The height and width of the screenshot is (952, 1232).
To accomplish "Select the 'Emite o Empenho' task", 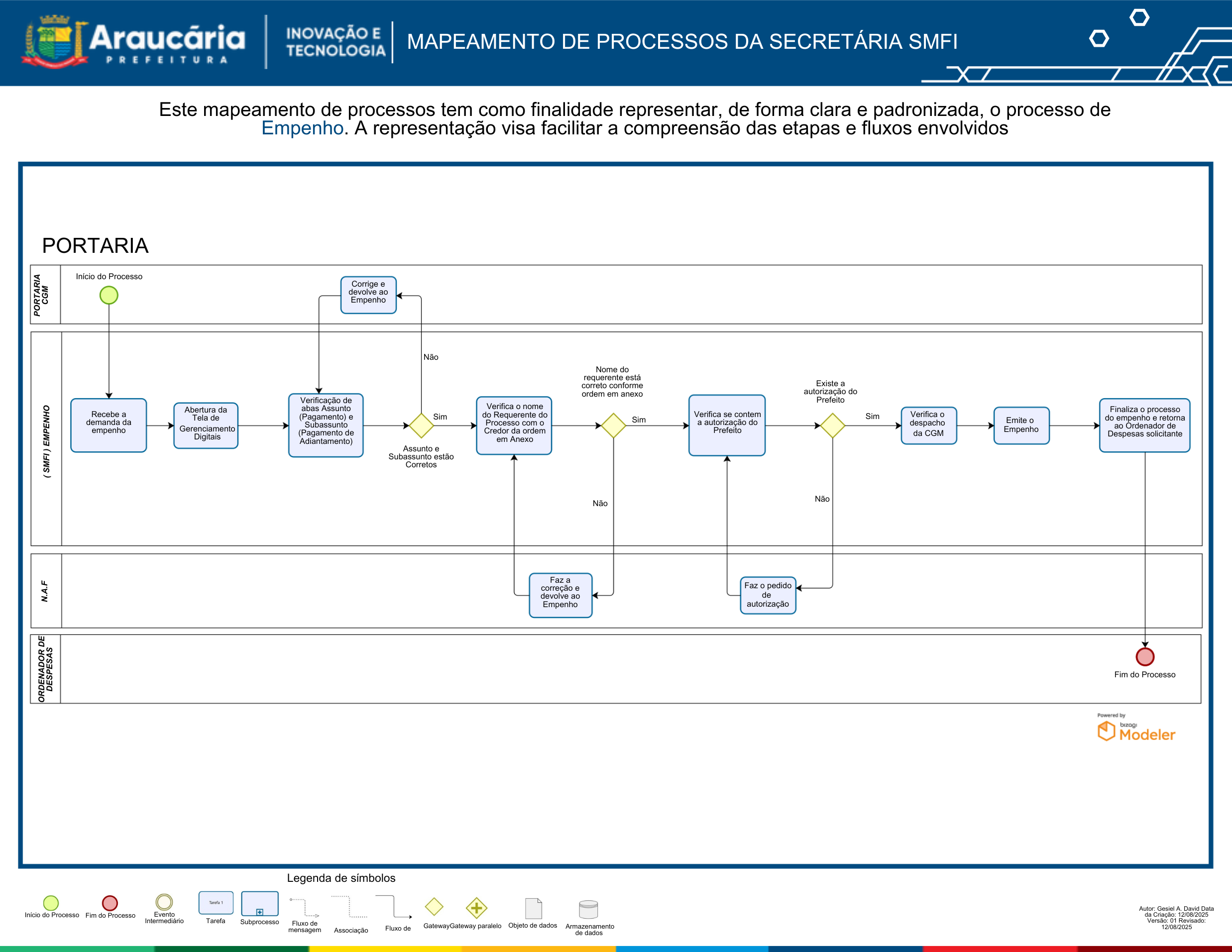I will click(1021, 425).
